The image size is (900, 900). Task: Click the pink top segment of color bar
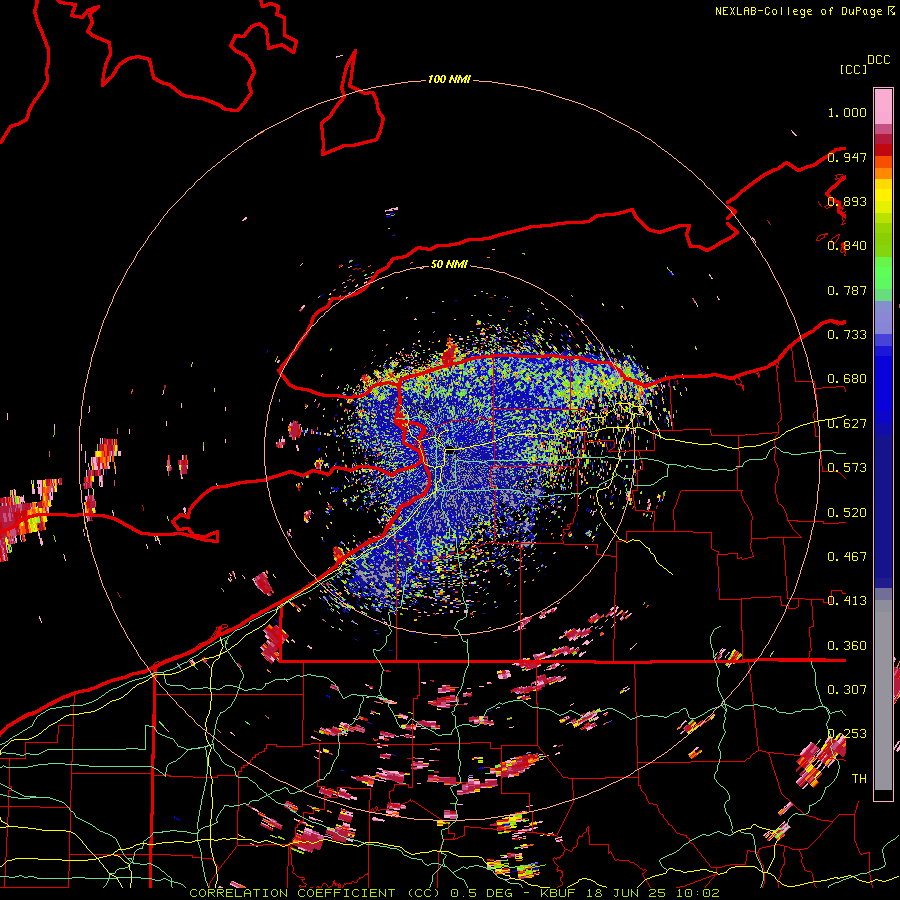click(883, 106)
